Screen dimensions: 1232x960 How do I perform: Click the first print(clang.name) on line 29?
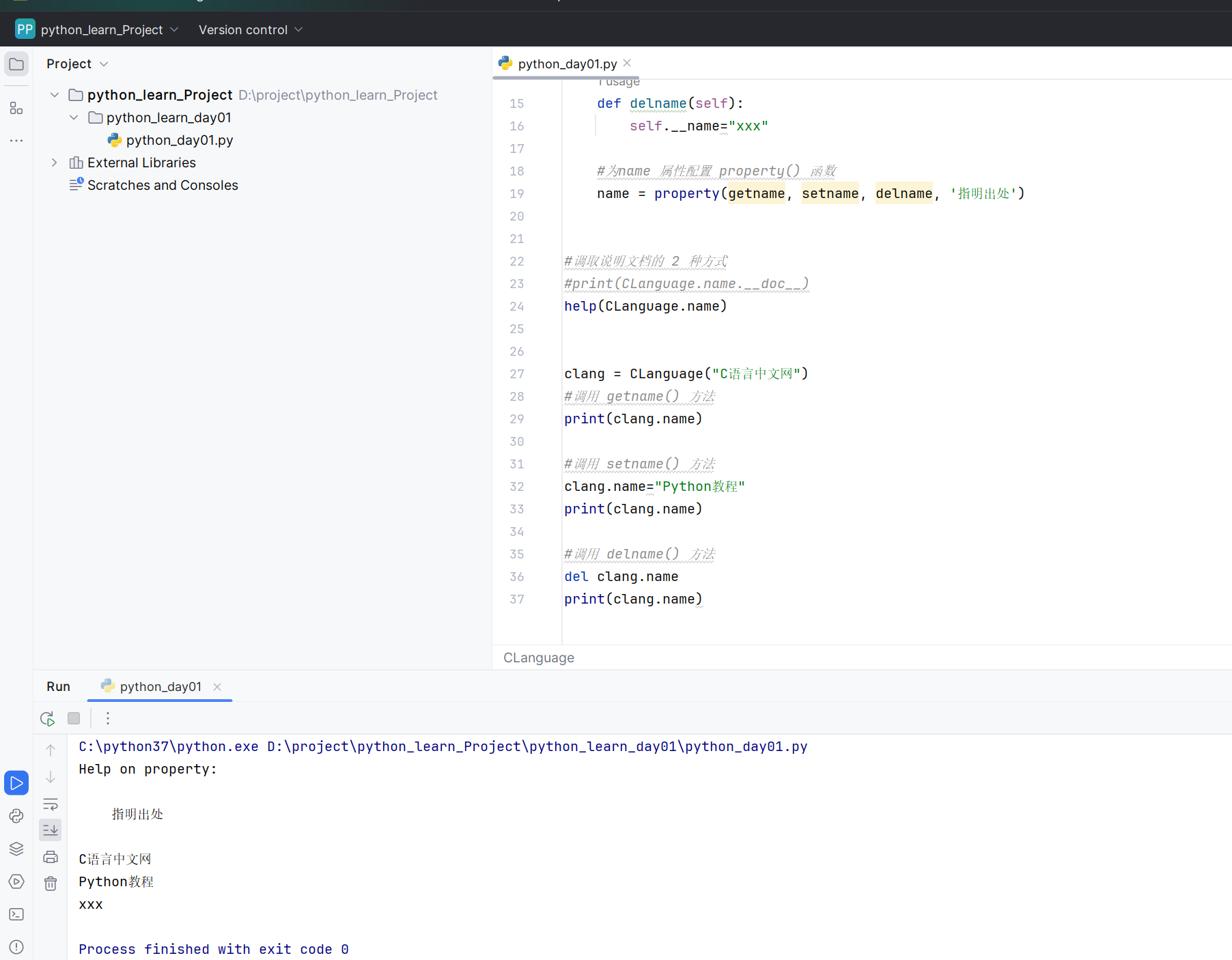pos(633,419)
